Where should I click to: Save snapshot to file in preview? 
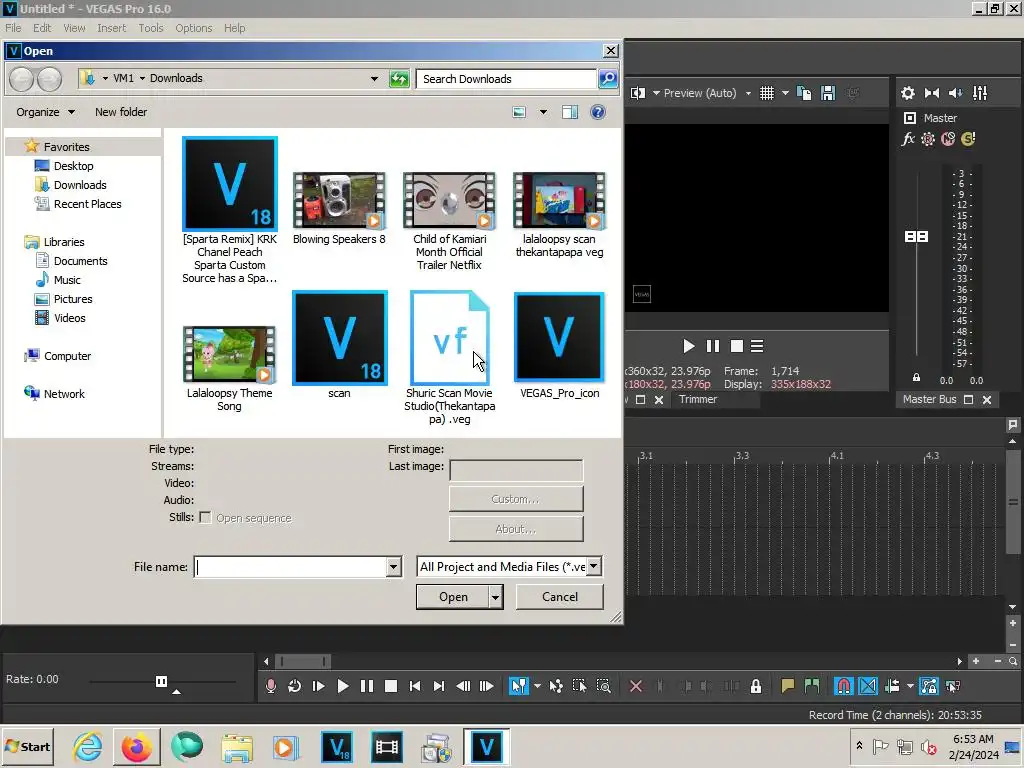point(828,93)
